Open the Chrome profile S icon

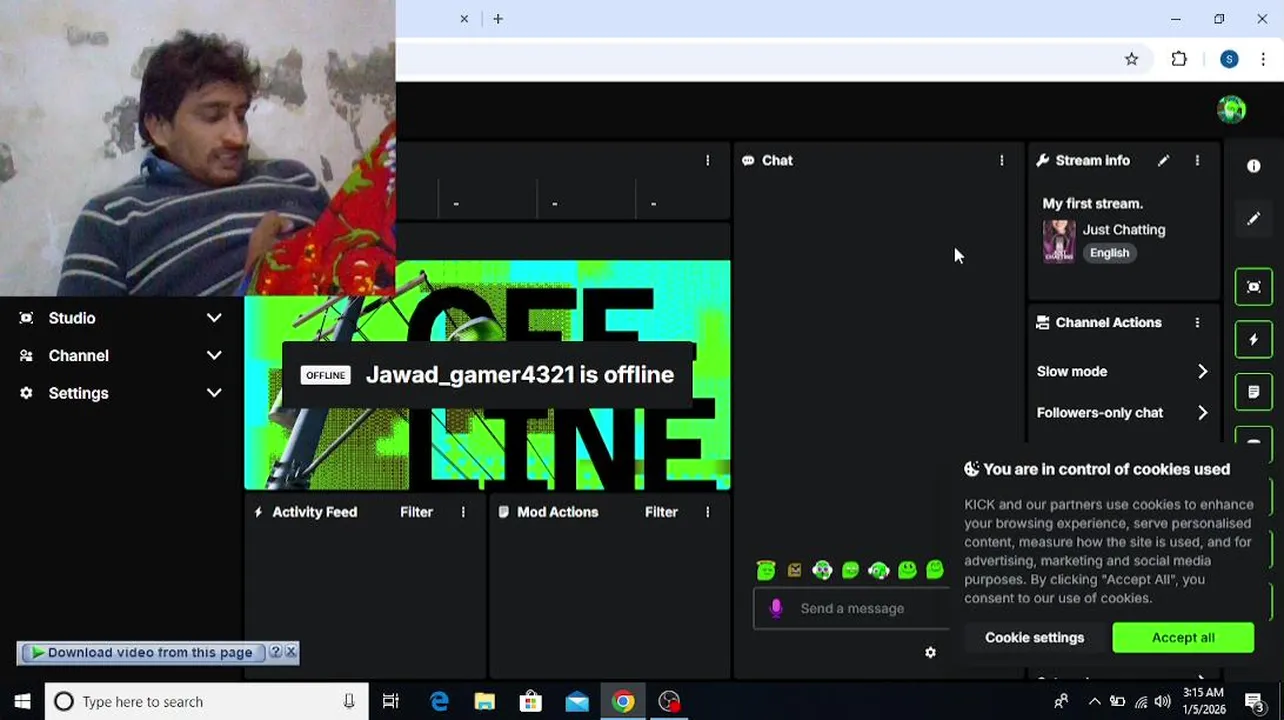1229,59
